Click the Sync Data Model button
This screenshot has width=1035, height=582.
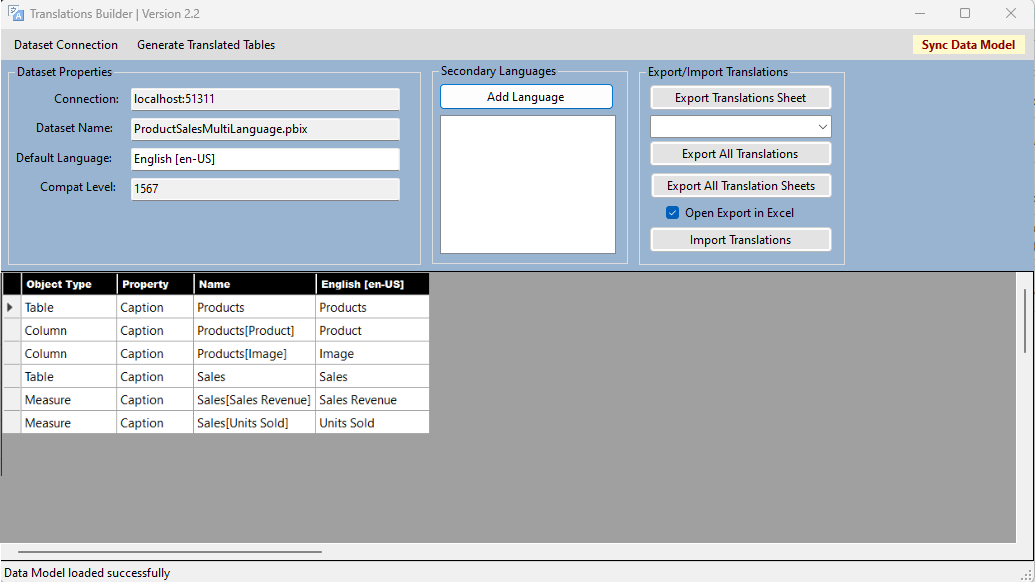967,44
